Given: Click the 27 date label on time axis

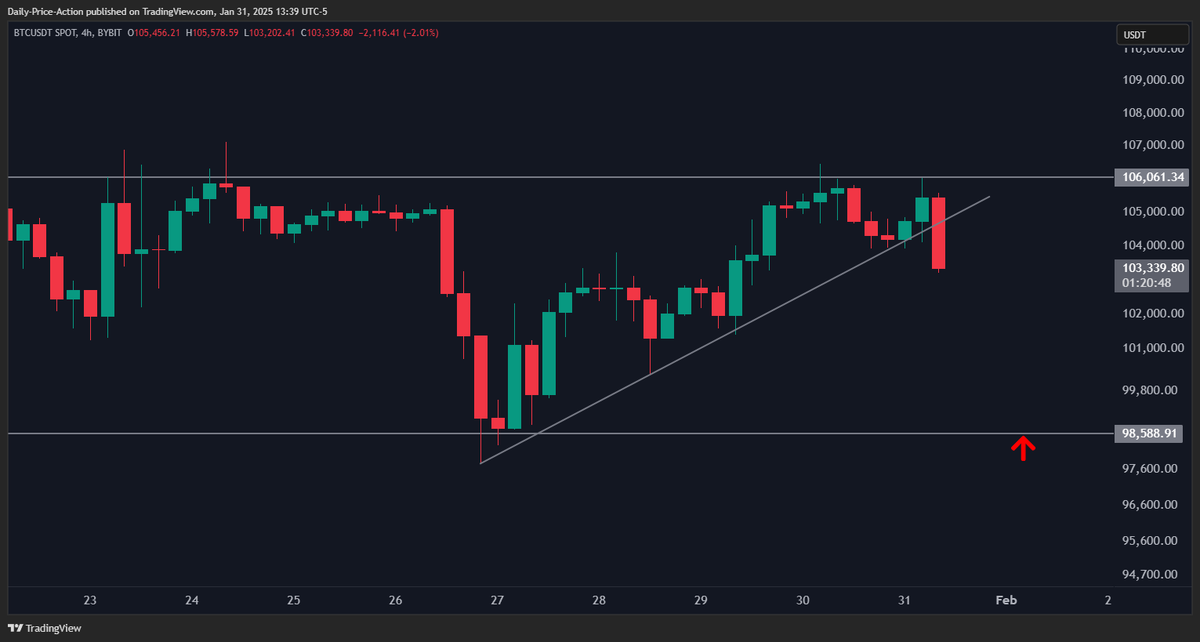Looking at the screenshot, I should 497,601.
